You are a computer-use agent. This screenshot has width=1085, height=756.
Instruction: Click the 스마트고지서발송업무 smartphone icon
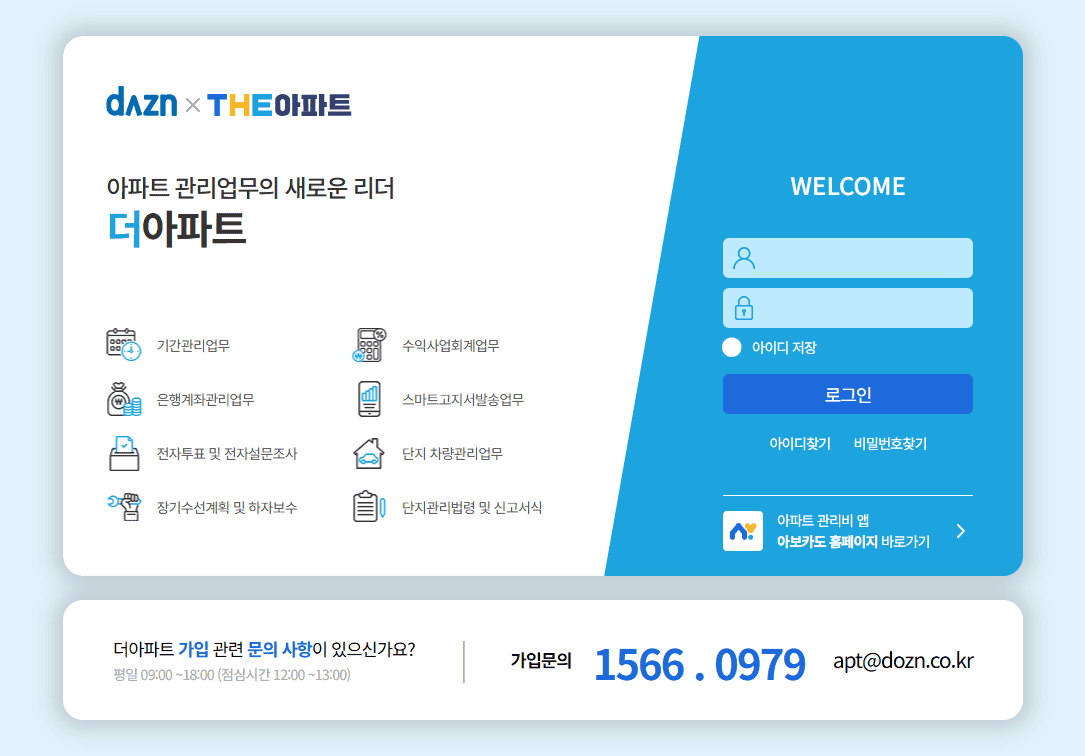[368, 398]
